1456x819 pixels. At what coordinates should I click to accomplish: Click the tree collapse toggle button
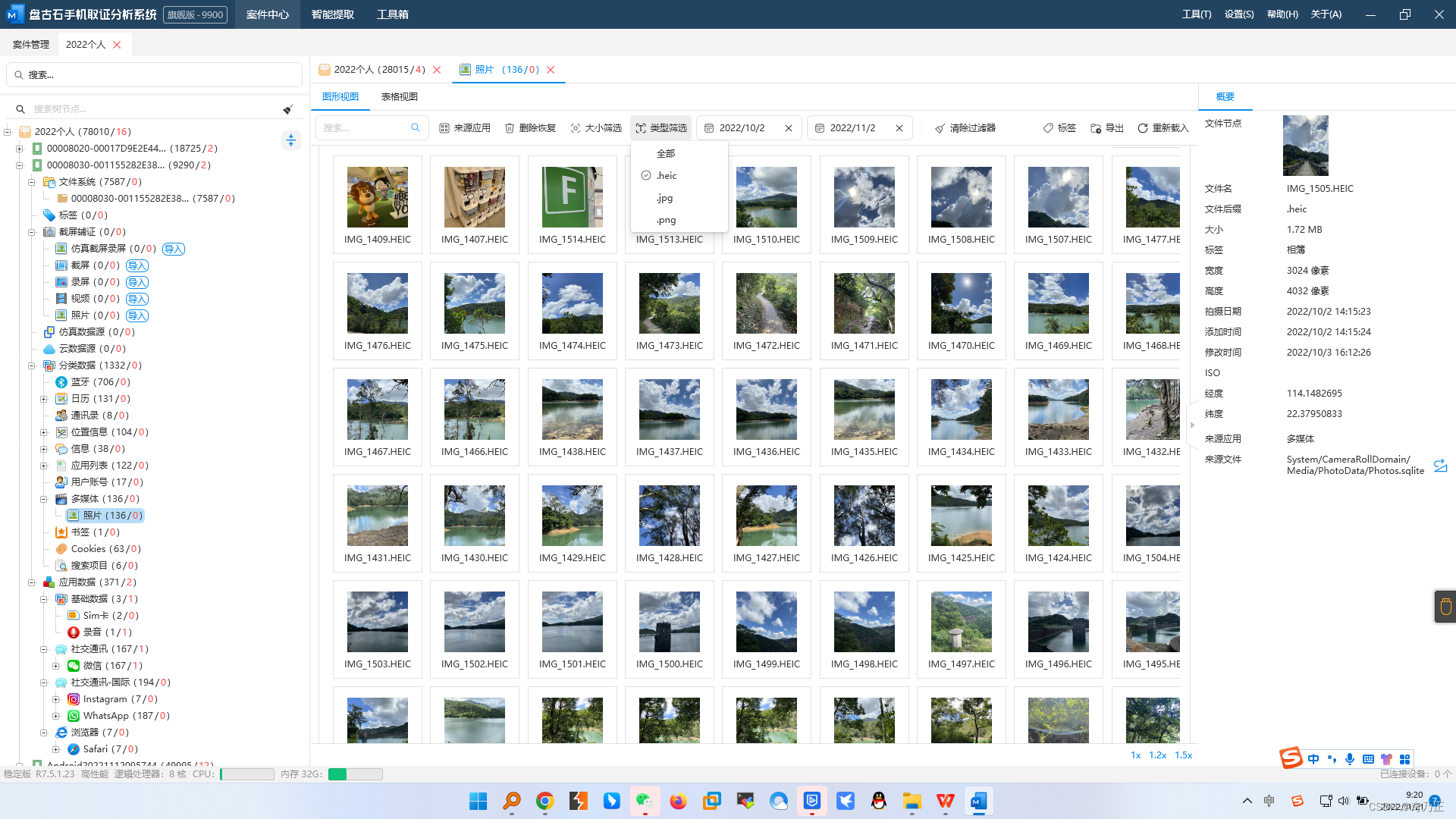(x=291, y=140)
